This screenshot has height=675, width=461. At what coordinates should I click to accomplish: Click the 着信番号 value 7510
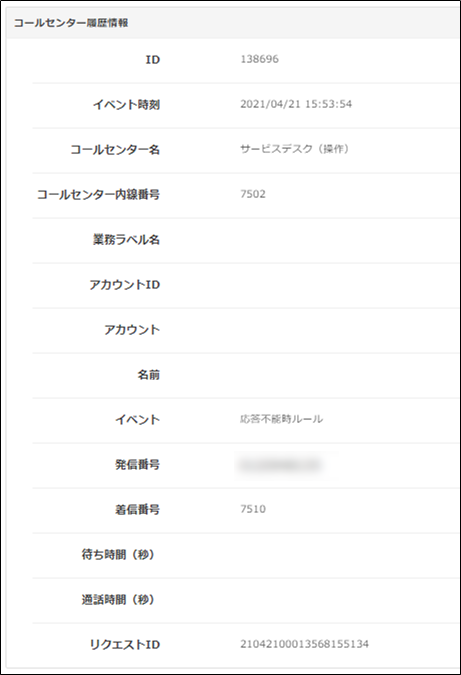[x=253, y=509]
